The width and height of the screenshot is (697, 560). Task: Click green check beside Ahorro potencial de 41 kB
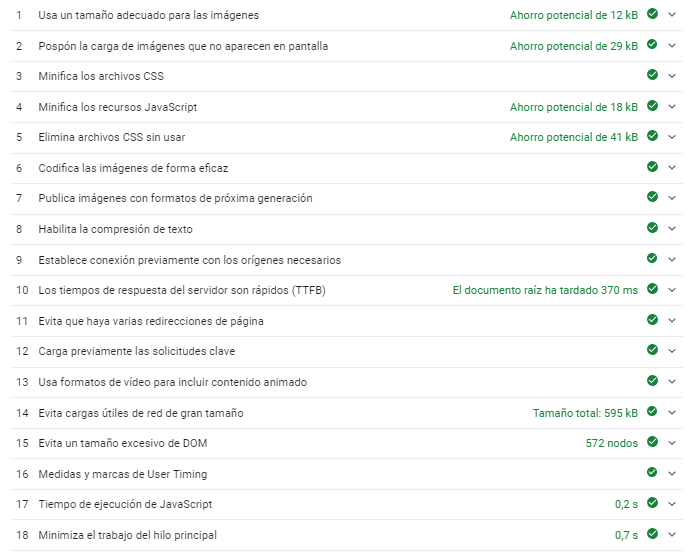[x=652, y=137]
